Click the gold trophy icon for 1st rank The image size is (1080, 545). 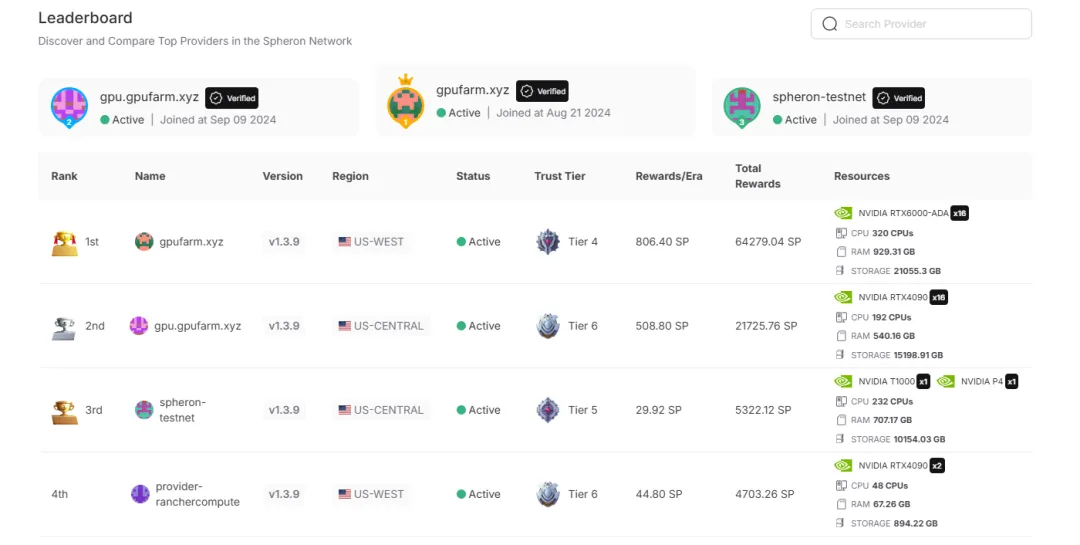tap(64, 242)
